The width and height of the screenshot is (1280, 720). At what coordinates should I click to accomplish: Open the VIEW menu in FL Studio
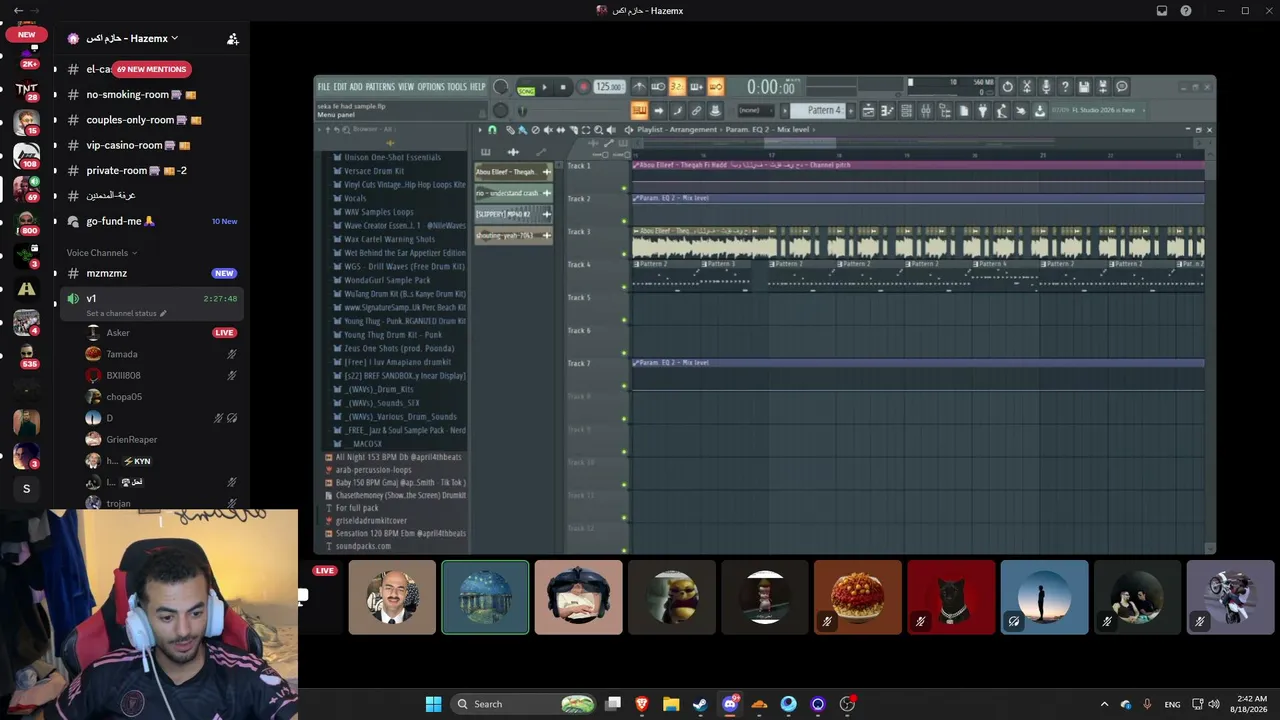406,87
